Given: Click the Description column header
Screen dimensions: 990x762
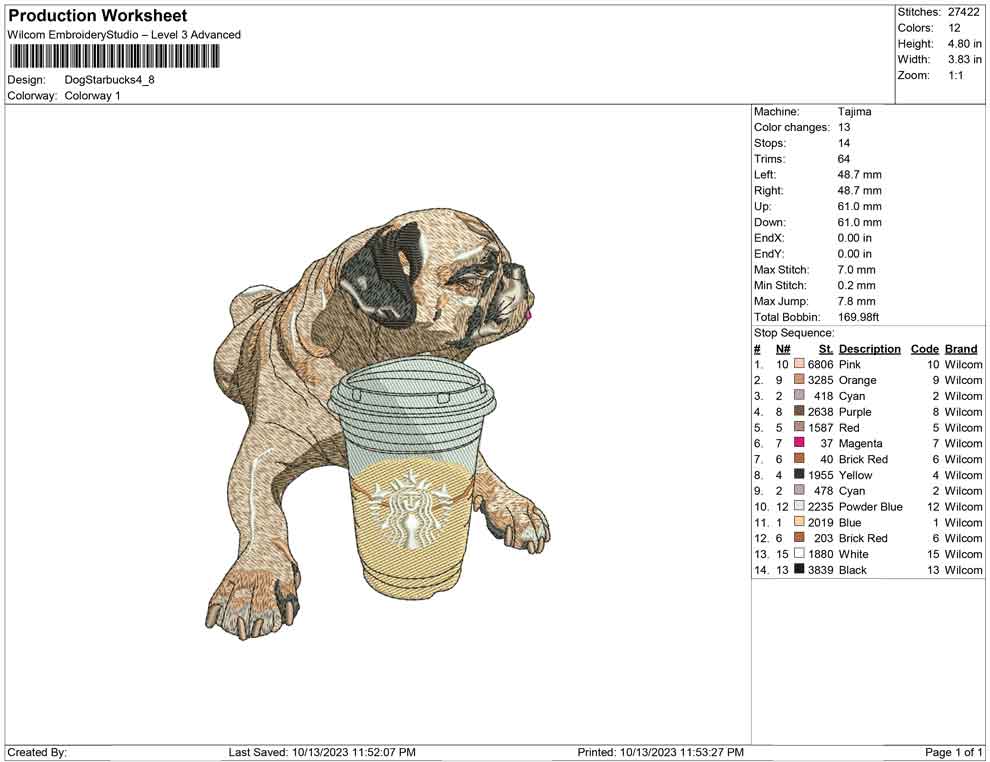Looking at the screenshot, I should pyautogui.click(x=869, y=349).
